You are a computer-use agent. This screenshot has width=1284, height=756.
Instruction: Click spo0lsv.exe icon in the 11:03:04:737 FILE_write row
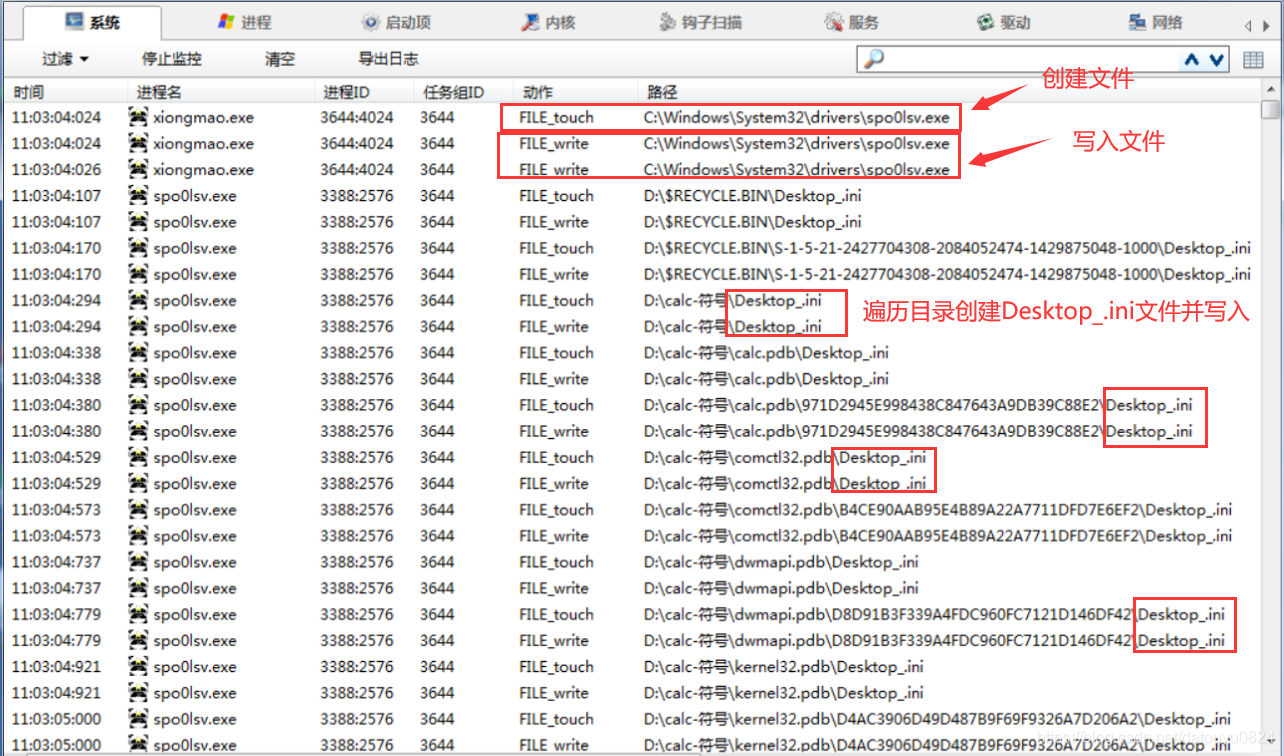(139, 588)
